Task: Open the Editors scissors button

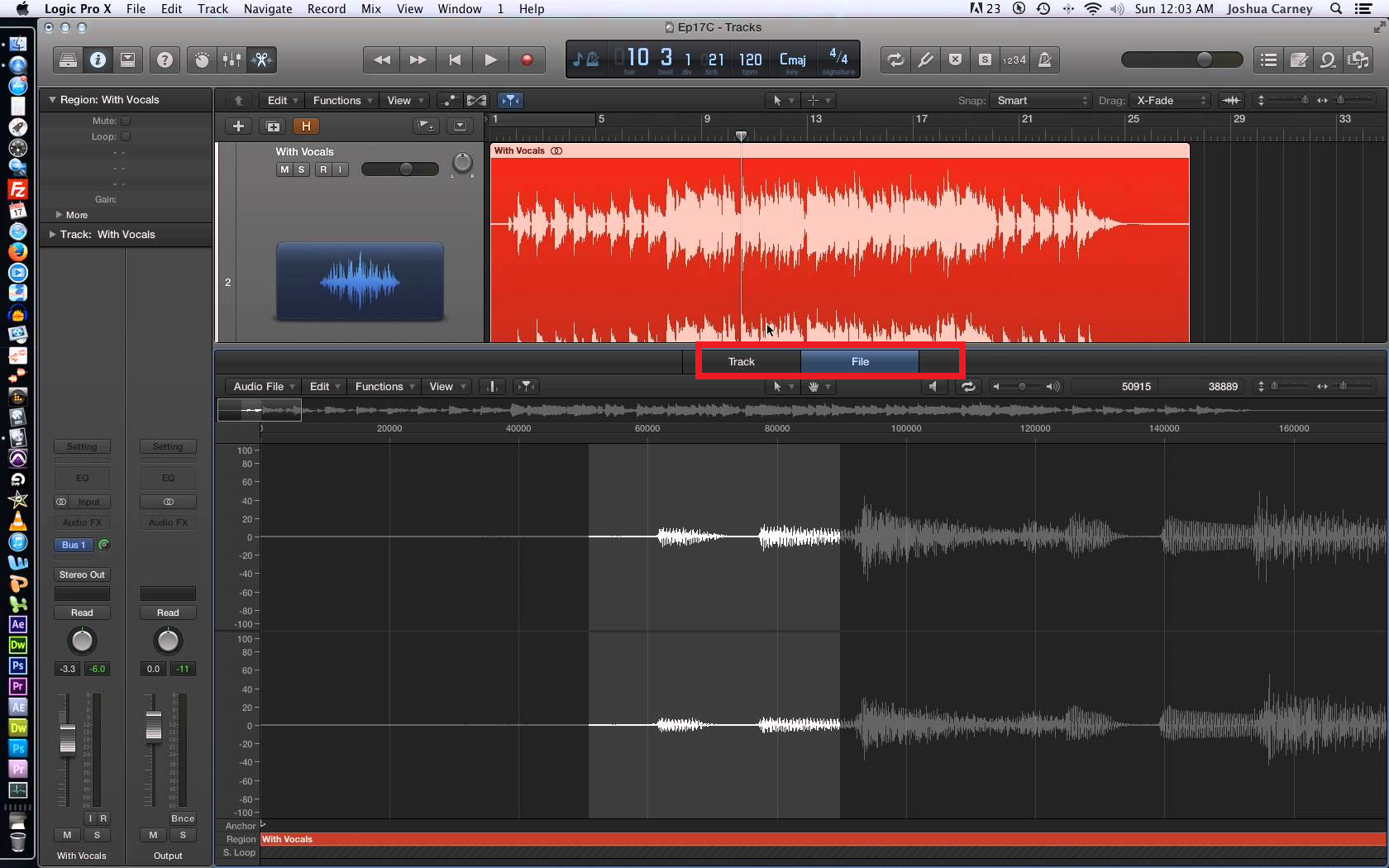Action: (261, 60)
